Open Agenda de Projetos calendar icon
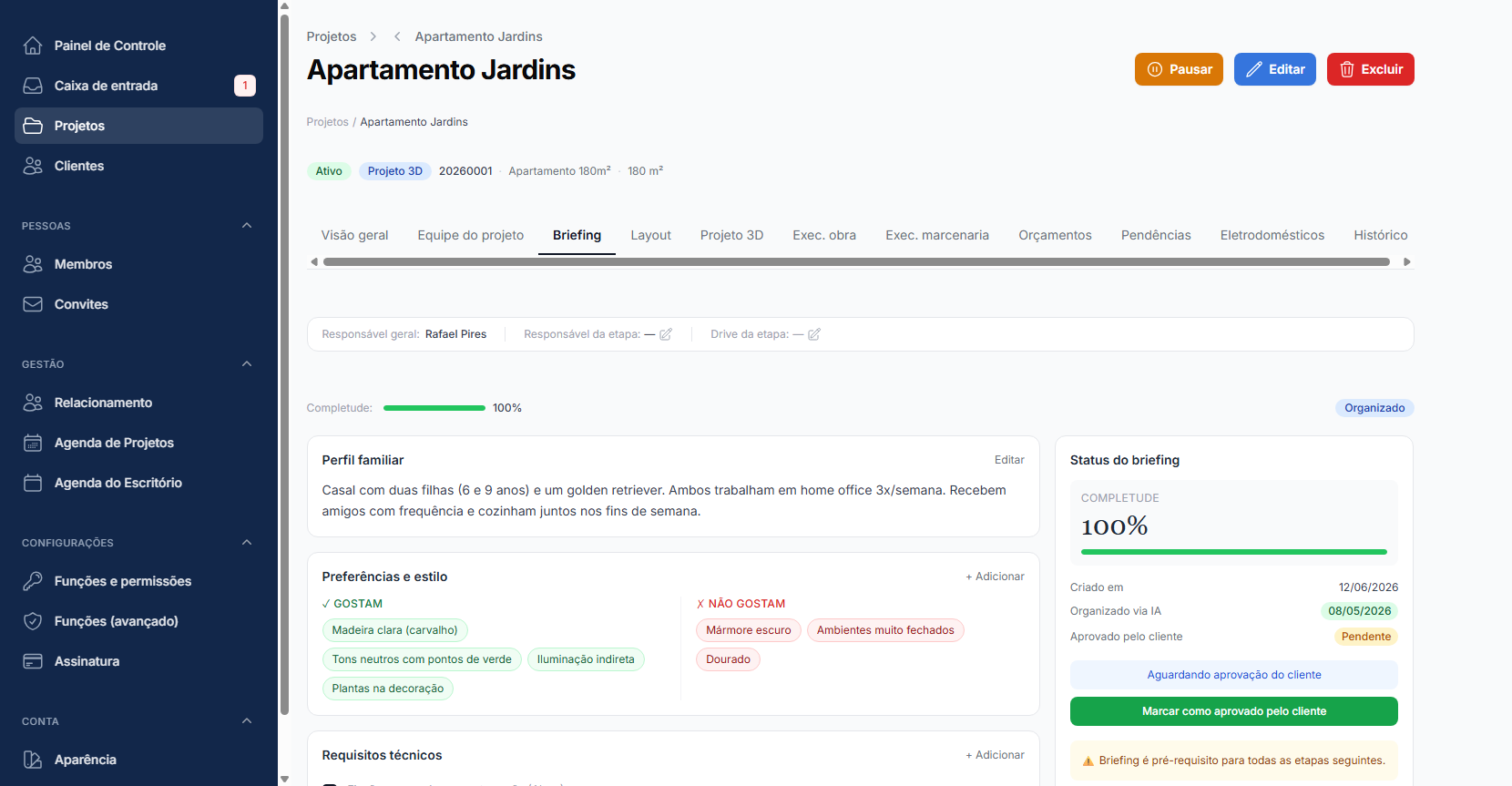 33,443
